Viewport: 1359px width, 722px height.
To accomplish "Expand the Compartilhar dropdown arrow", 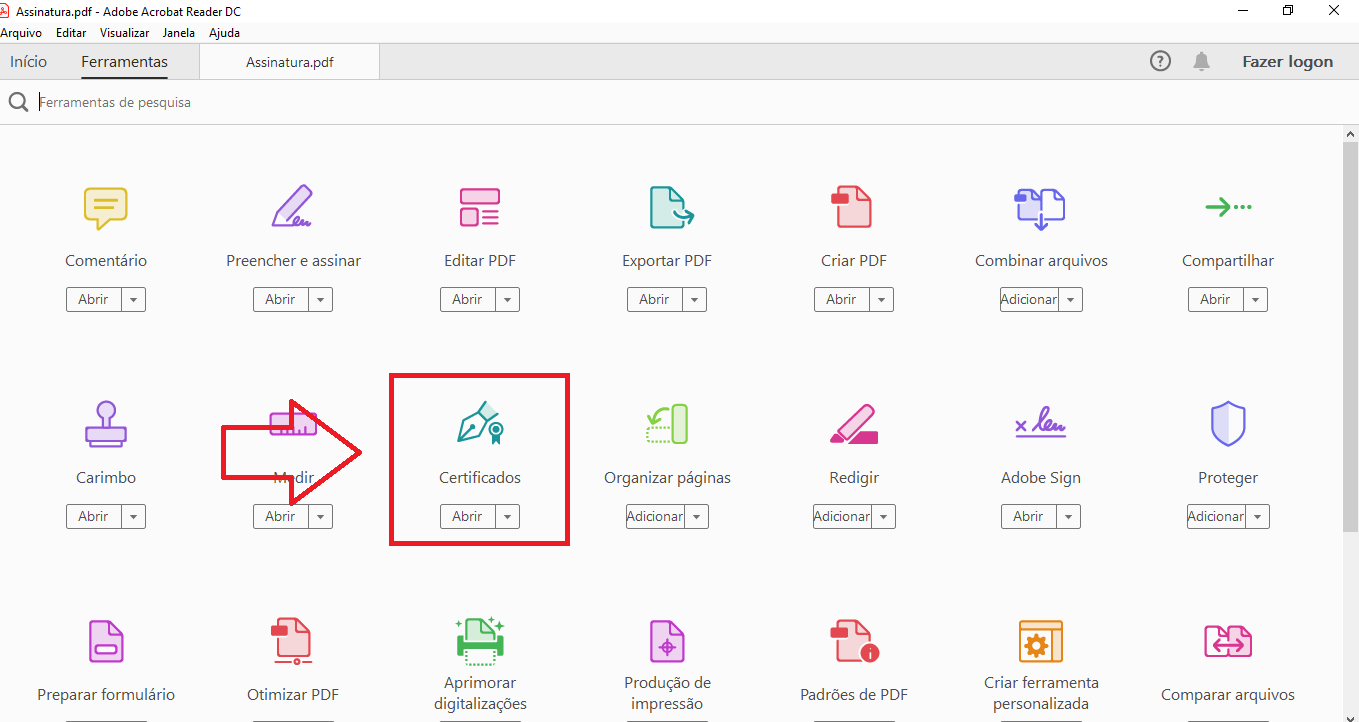I will (1256, 299).
